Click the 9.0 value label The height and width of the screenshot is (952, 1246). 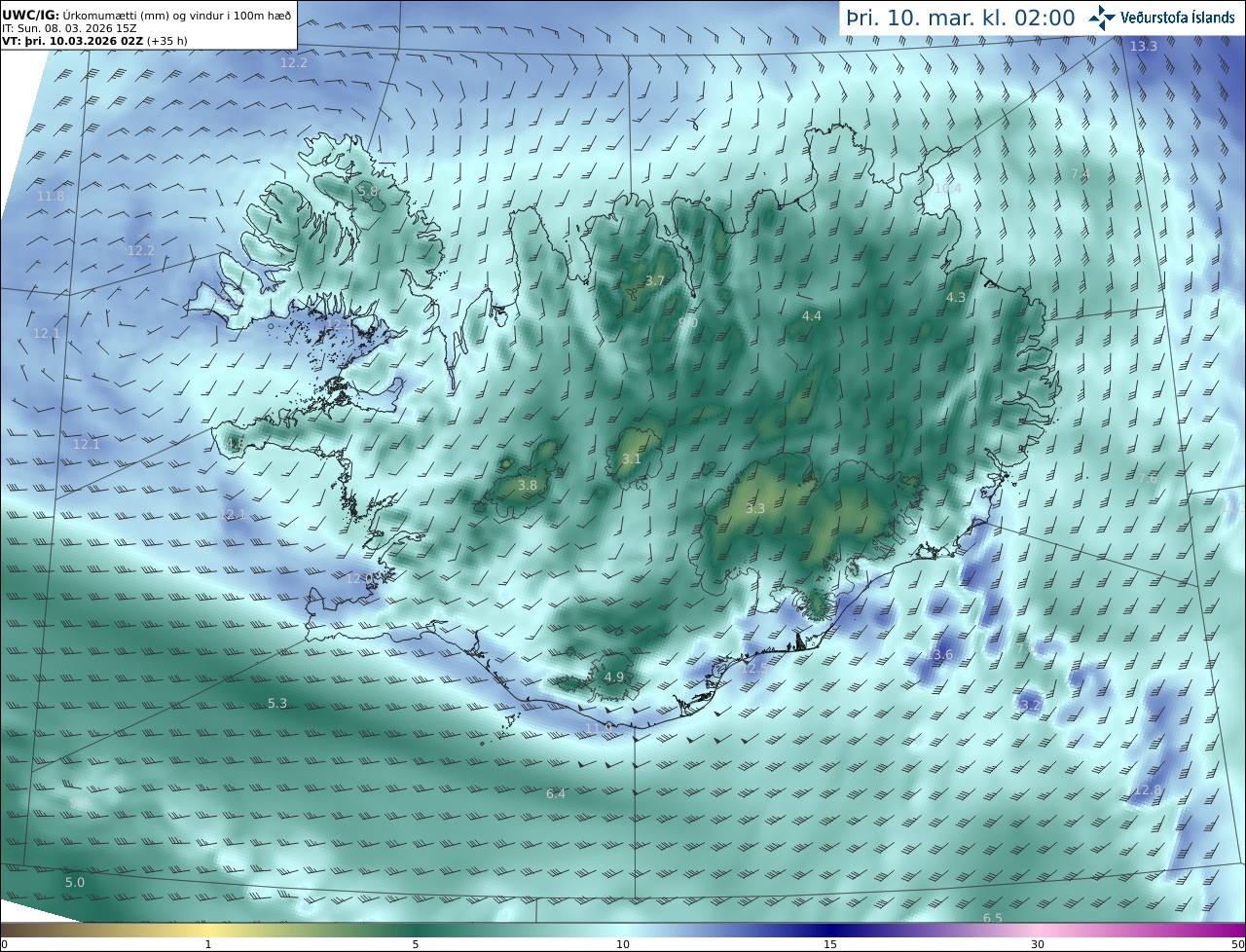tap(688, 322)
